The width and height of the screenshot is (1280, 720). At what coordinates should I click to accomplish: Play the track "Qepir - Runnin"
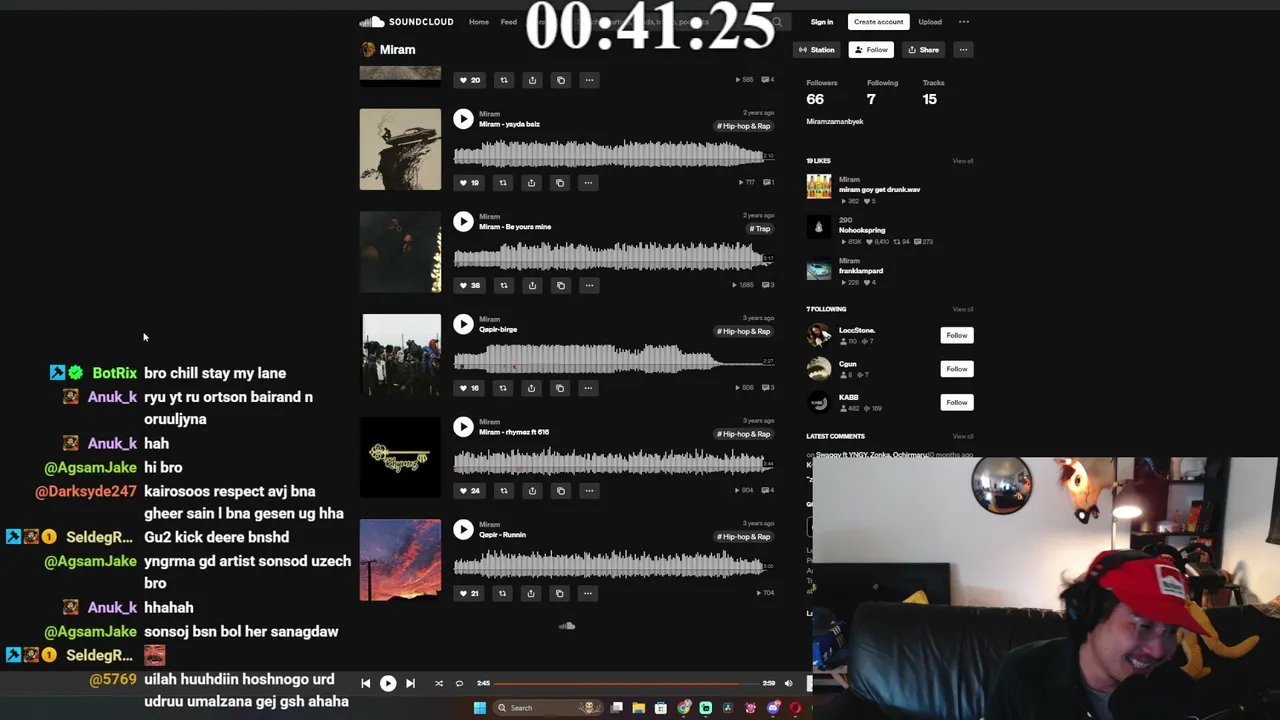[x=463, y=529]
